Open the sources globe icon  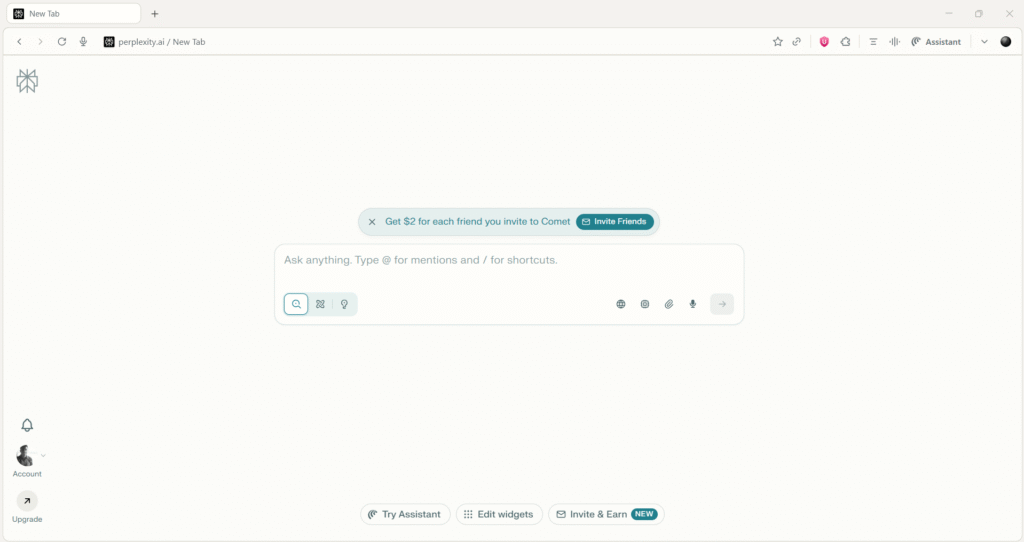(620, 304)
